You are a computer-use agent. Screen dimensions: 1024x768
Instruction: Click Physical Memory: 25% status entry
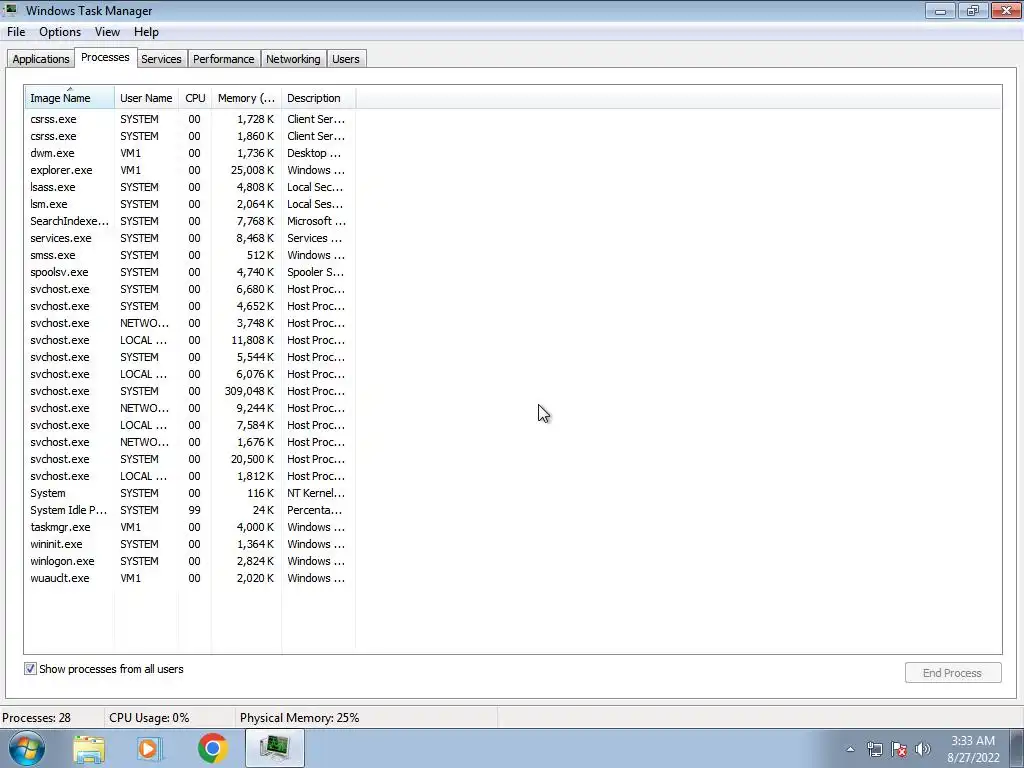pyautogui.click(x=299, y=718)
